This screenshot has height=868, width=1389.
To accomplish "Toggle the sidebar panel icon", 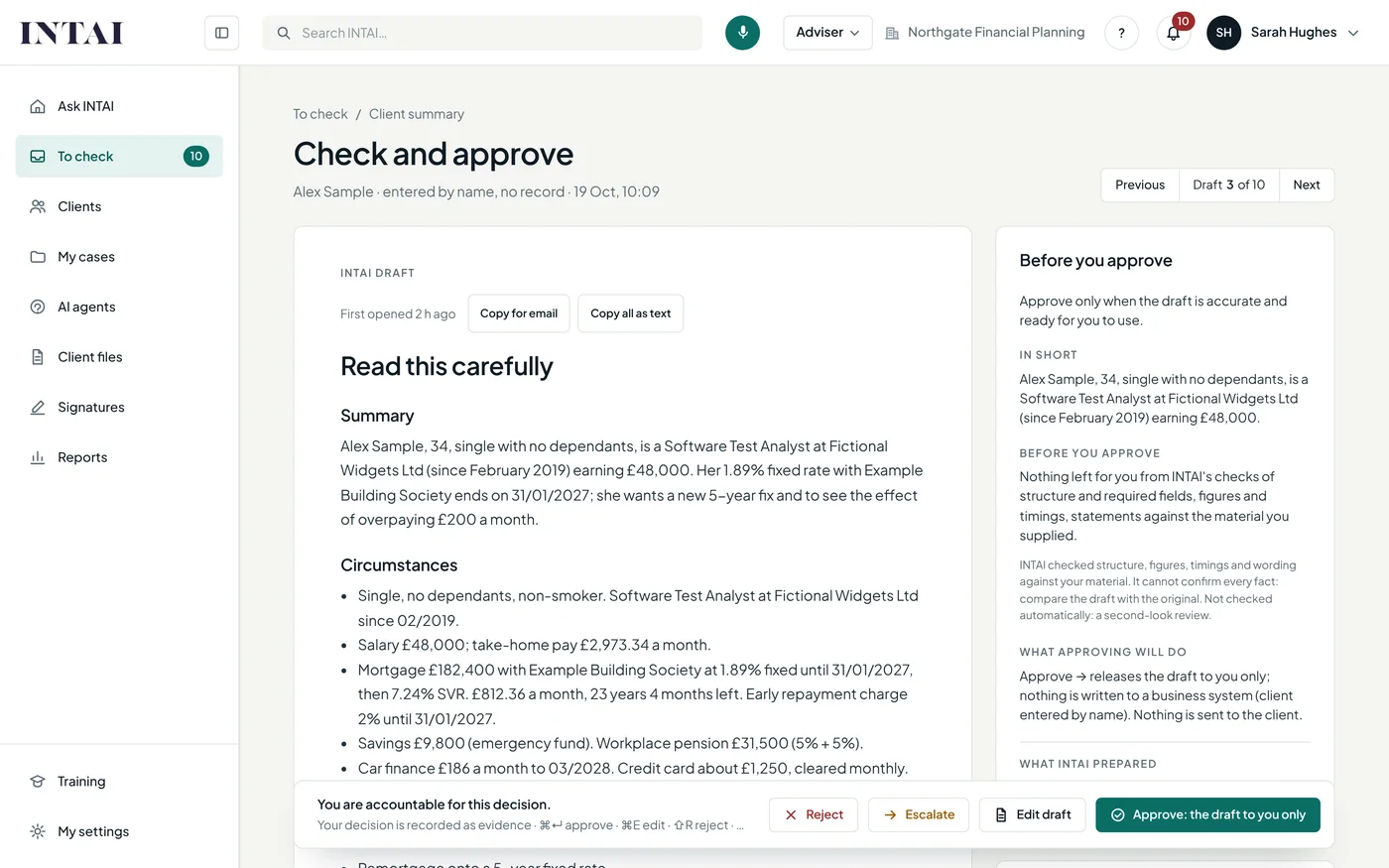I will (x=222, y=33).
